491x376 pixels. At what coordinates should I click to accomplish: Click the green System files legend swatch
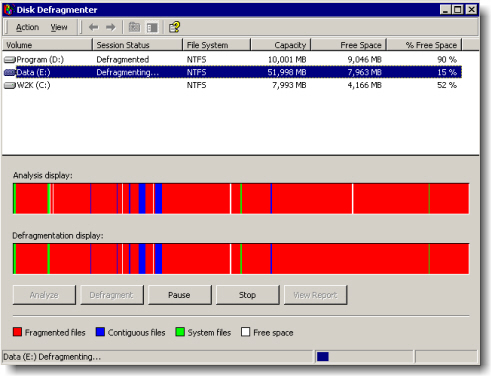180,332
